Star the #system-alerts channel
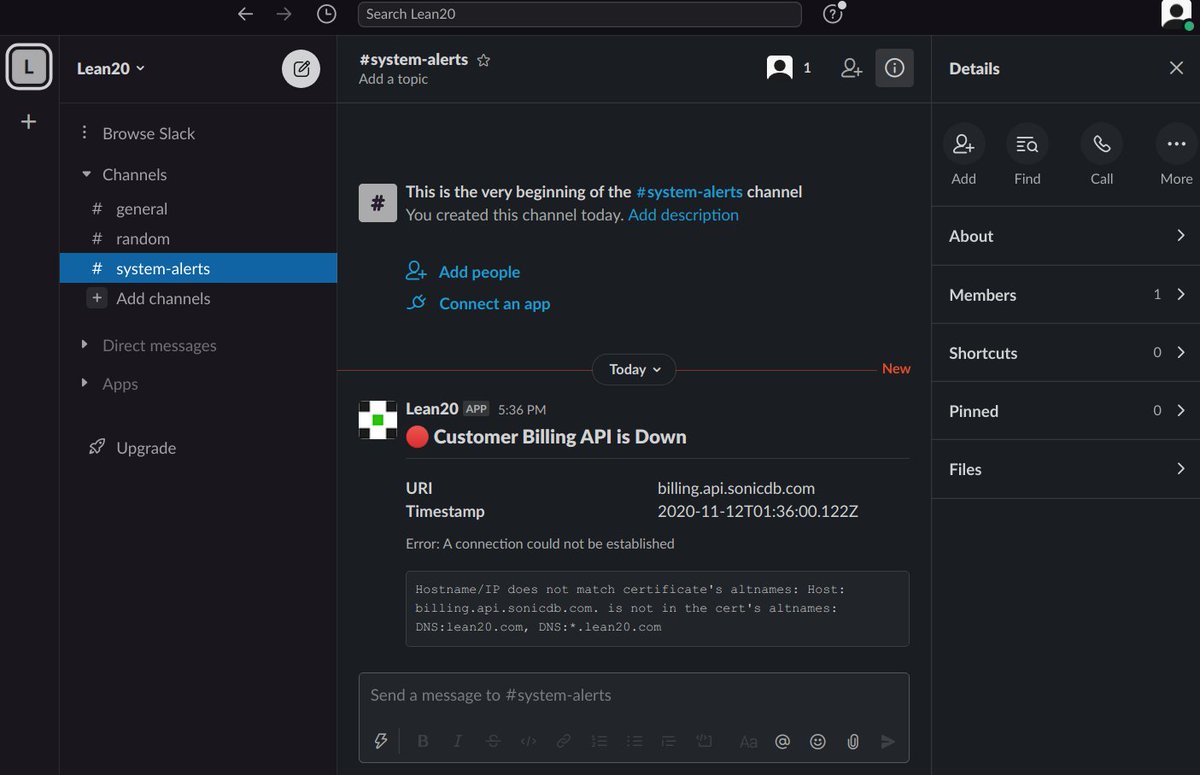This screenshot has height=775, width=1200. pyautogui.click(x=484, y=60)
